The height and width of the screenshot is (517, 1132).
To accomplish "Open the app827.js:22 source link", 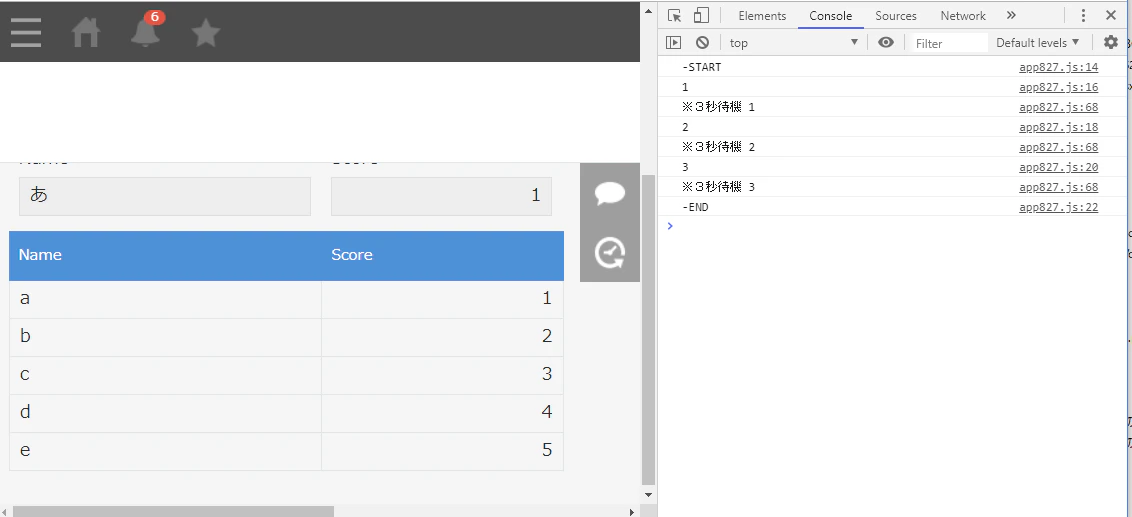I will [x=1058, y=207].
